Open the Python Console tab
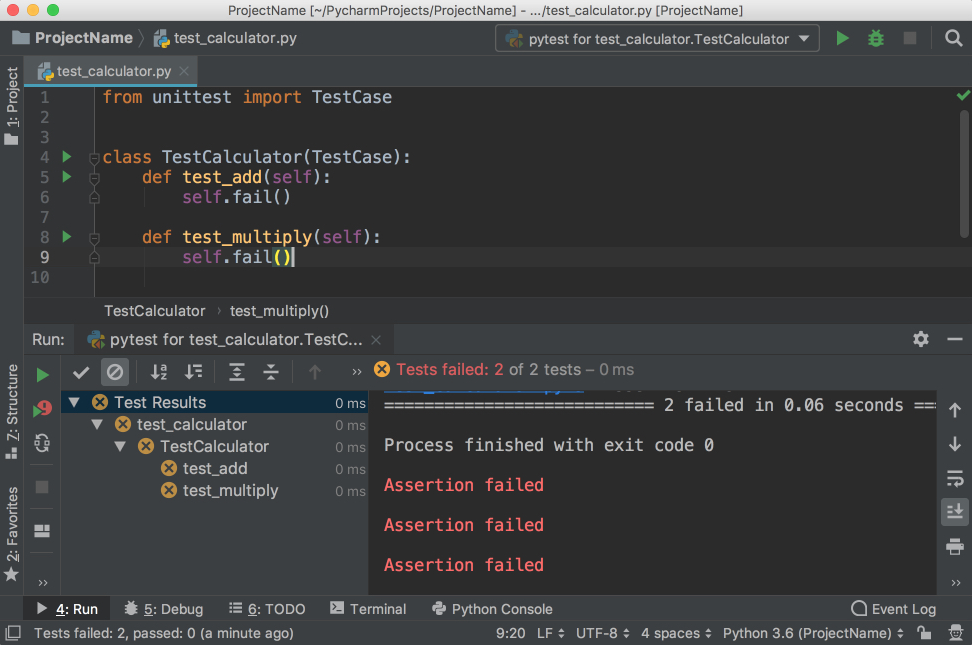Image resolution: width=972 pixels, height=645 pixels. pyautogui.click(x=492, y=608)
